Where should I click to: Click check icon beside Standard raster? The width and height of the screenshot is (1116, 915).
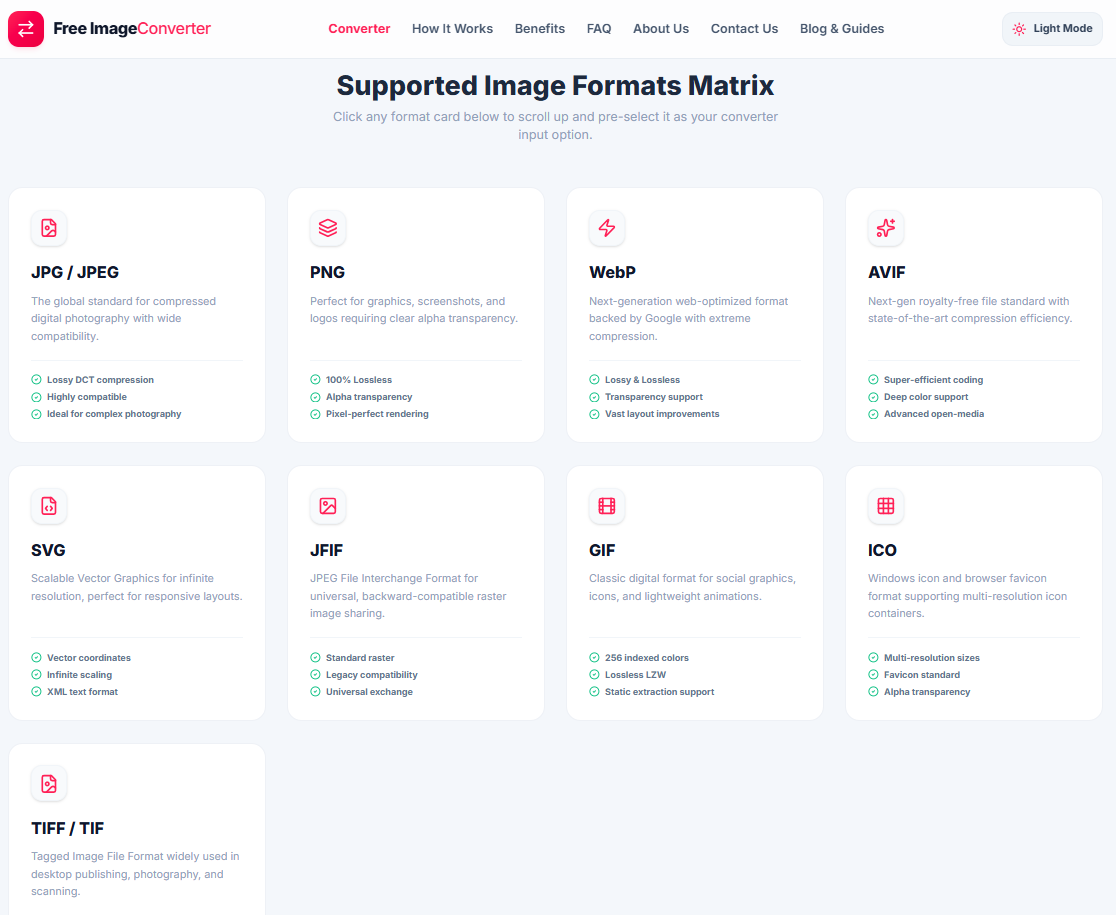[x=315, y=657]
